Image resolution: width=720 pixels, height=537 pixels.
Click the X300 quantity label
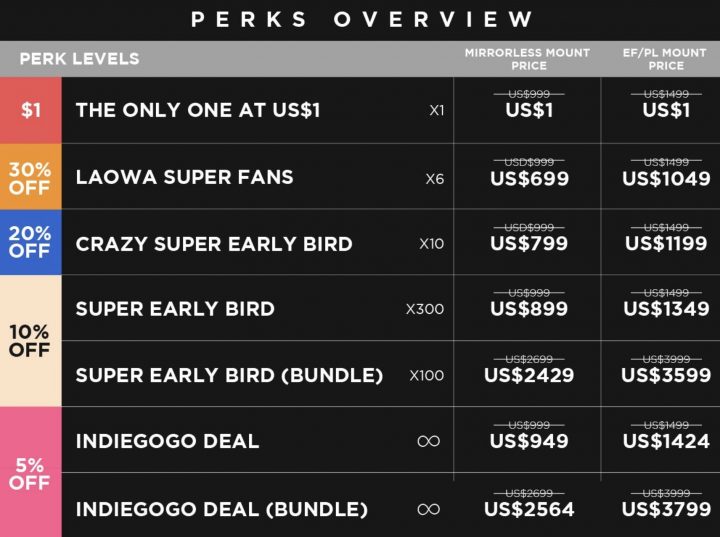425,309
